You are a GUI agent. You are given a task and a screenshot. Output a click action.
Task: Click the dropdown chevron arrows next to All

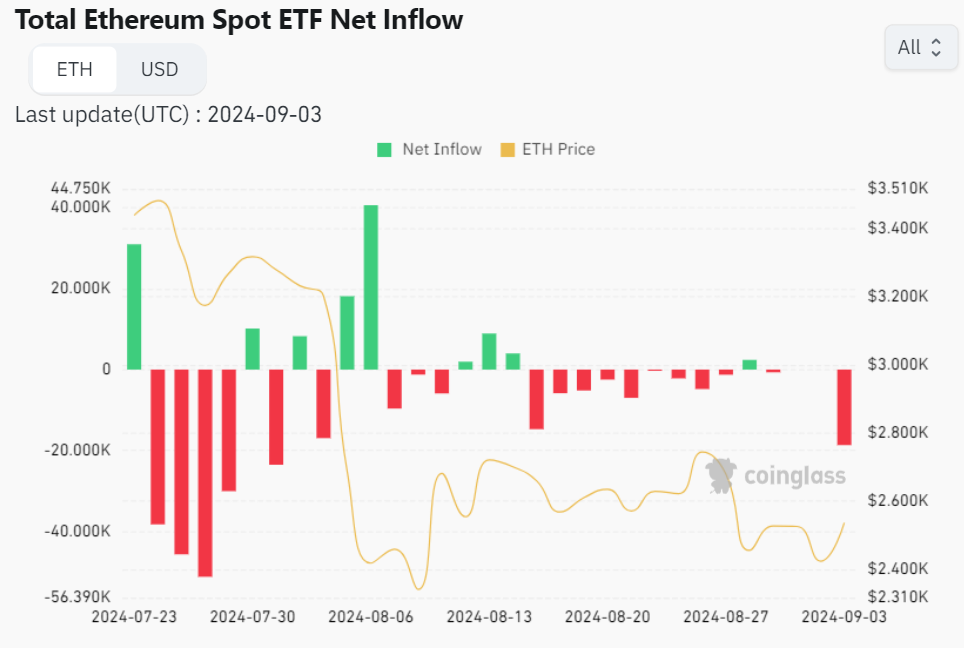tap(937, 47)
